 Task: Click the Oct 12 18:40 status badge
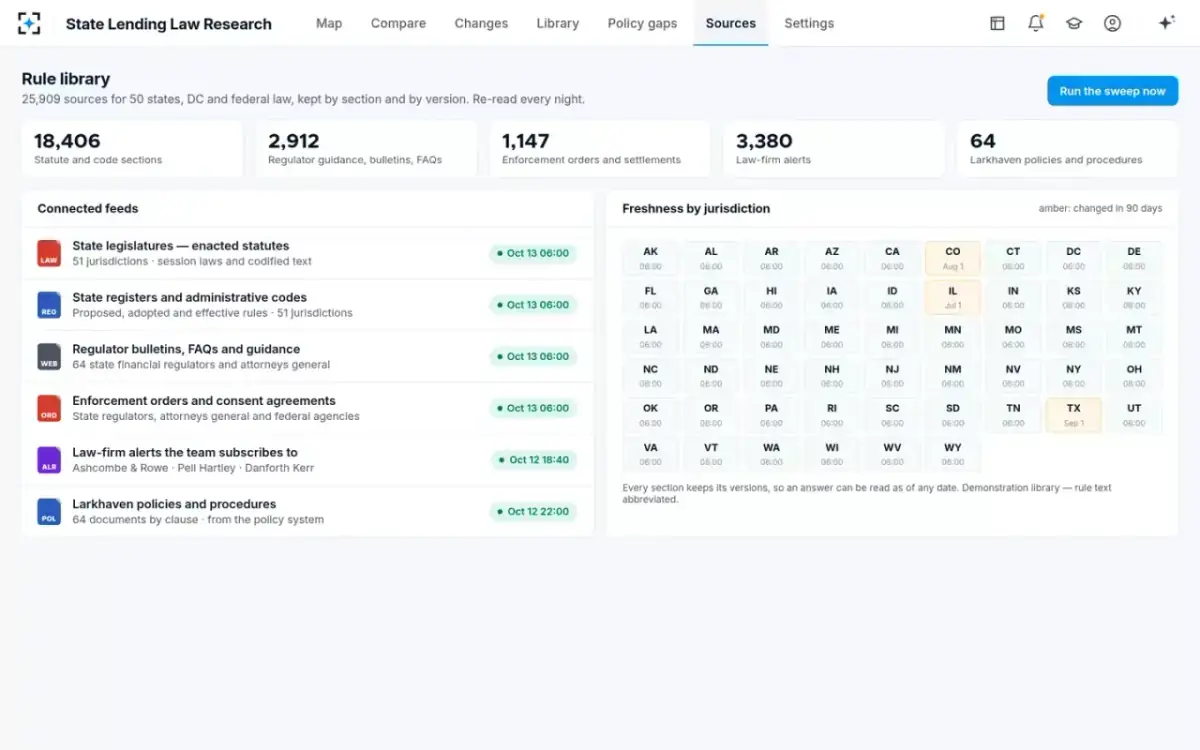point(534,460)
